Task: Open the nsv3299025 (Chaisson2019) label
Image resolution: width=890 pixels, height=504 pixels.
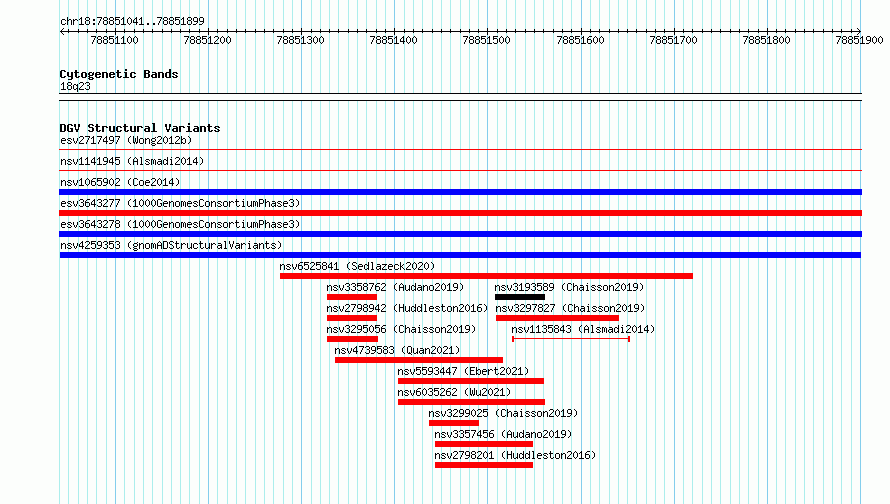Action: click(503, 413)
